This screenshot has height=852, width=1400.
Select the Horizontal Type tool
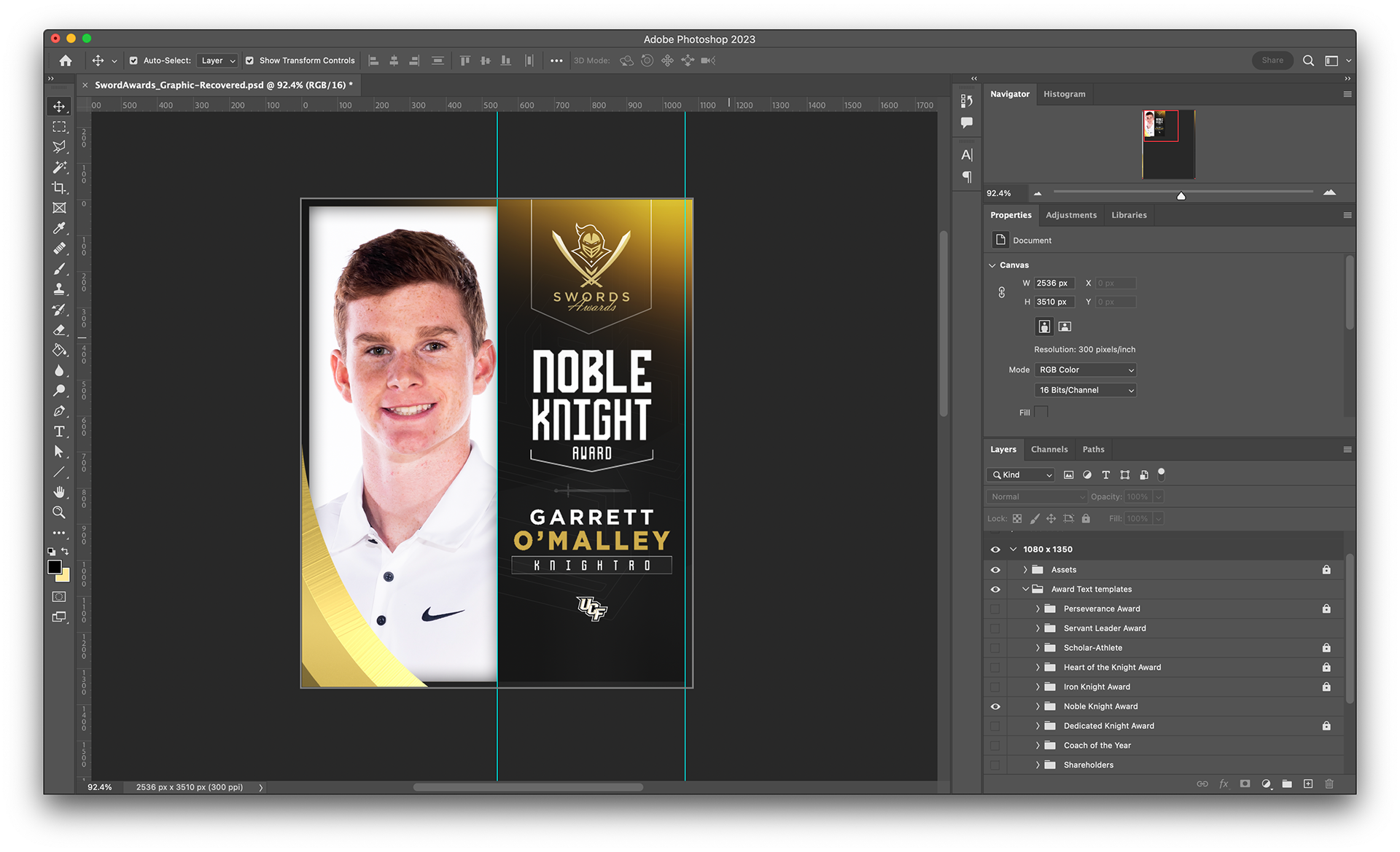click(59, 431)
